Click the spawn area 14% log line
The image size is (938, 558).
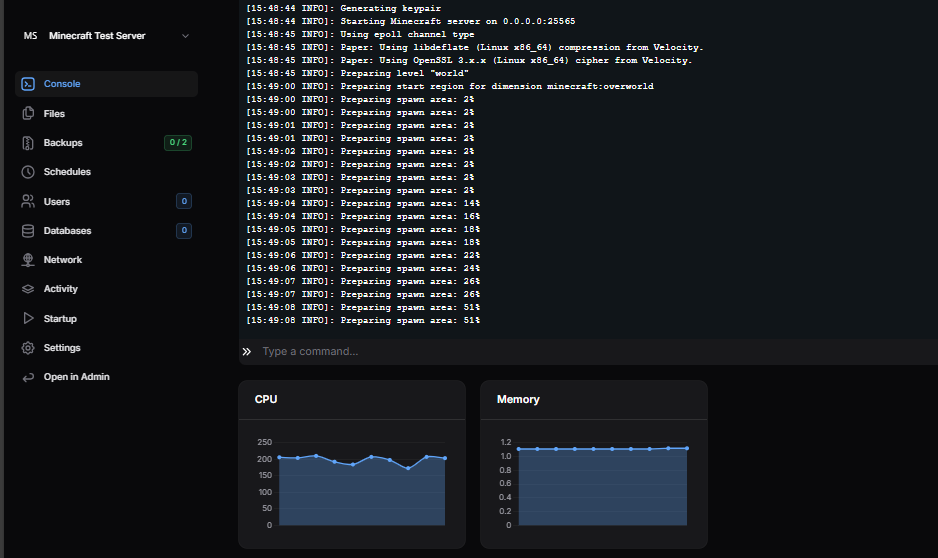(x=363, y=203)
